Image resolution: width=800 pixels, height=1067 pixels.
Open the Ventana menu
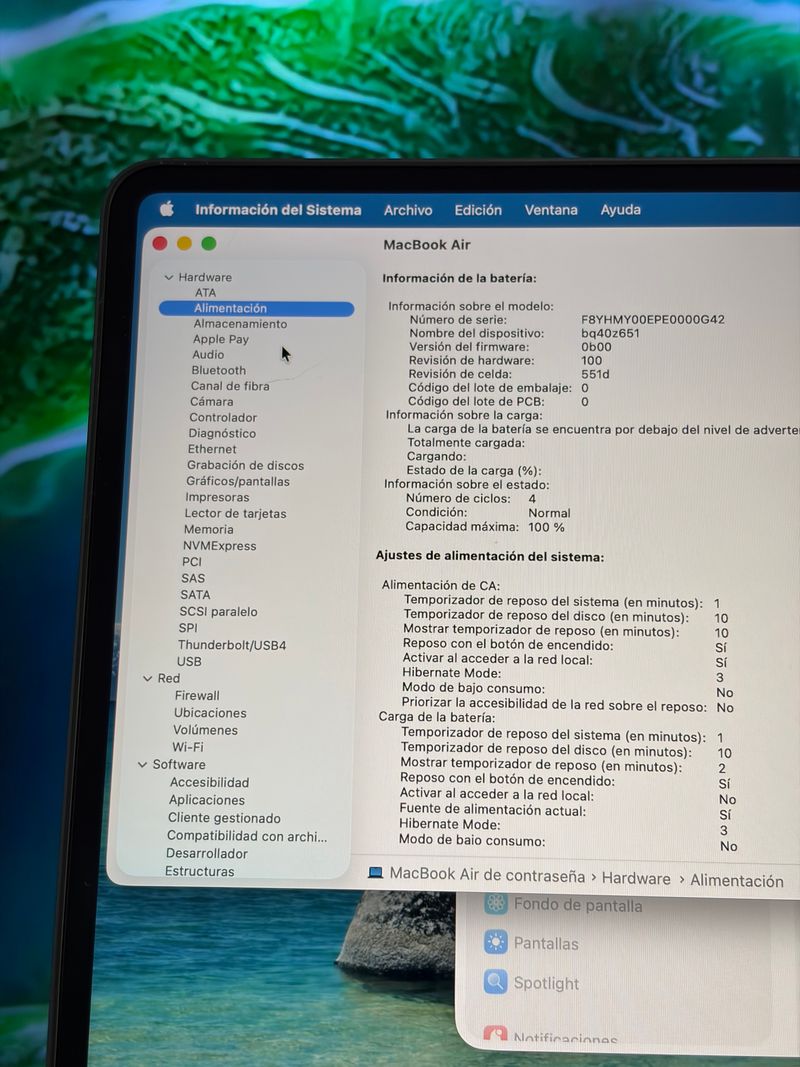(551, 210)
